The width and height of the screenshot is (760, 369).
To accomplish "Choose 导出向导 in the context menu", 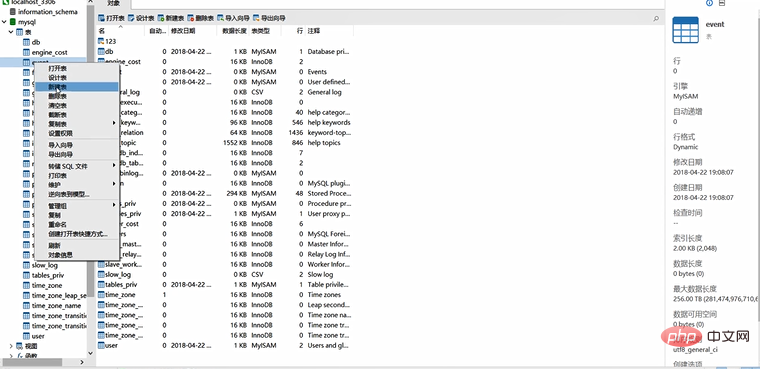I will 77,155.
